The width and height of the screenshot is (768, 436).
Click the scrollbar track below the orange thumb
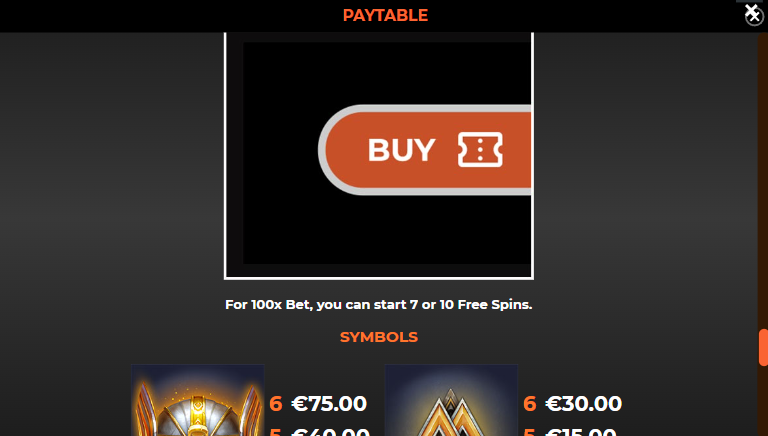(763, 401)
